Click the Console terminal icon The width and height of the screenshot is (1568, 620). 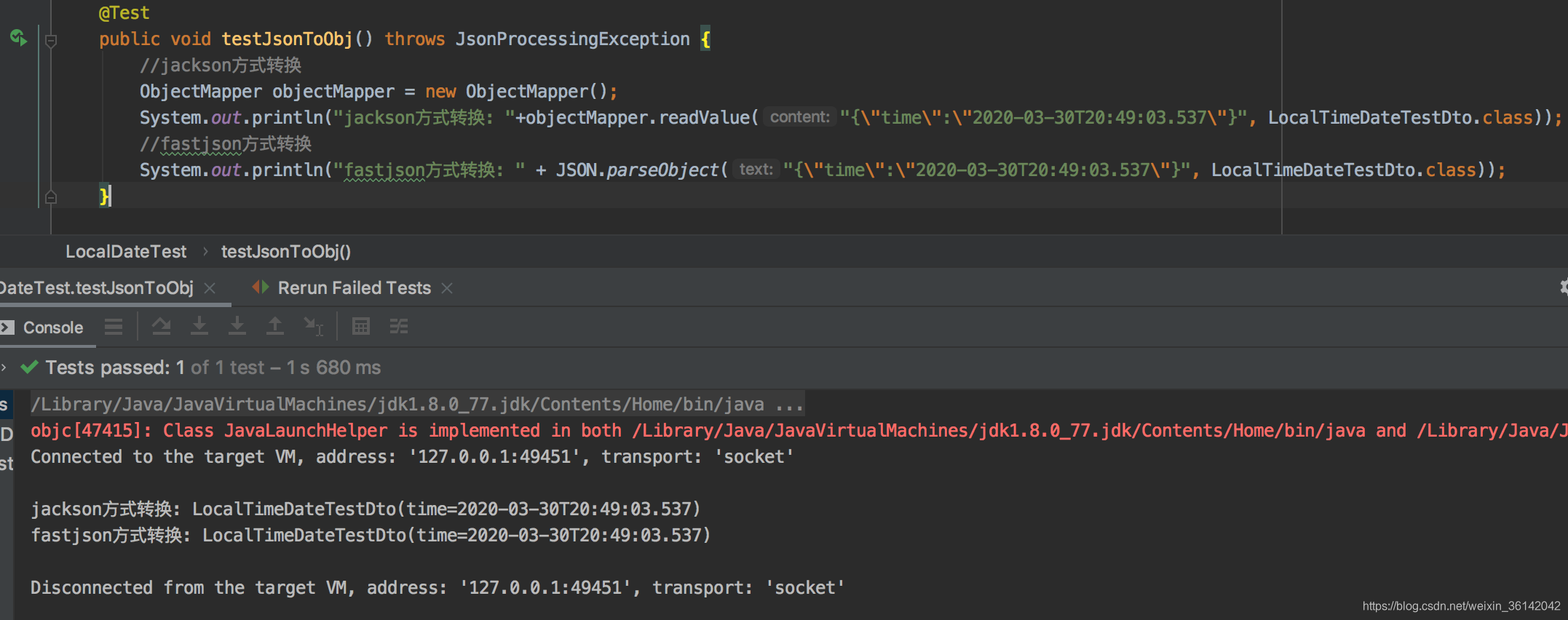pyautogui.click(x=7, y=327)
